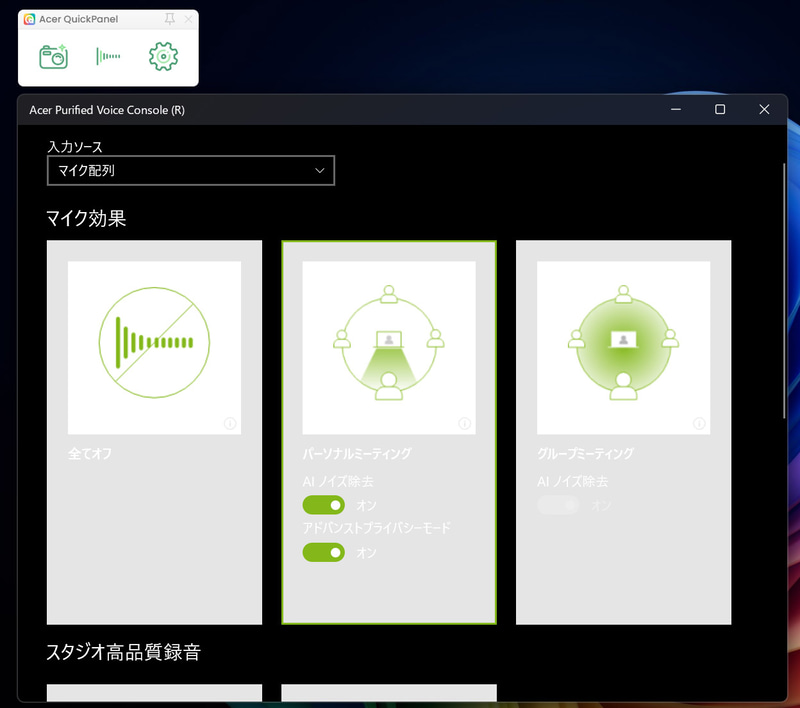The image size is (800, 708).
Task: Open the settings gear in Acer QuickPanel
Action: point(163,56)
